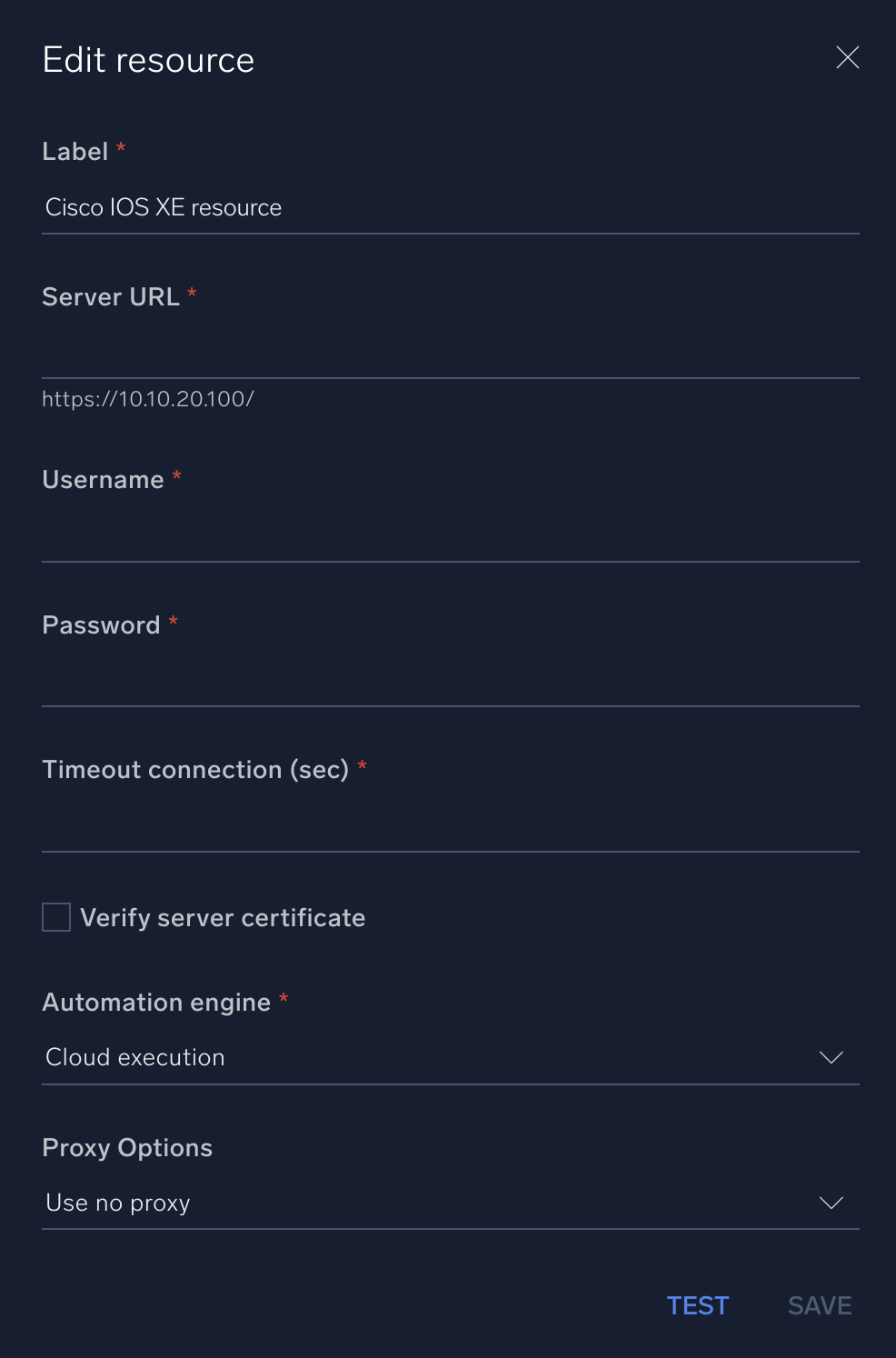Open the proxy selector showing Use no proxy
This screenshot has width=896, height=1358.
450,1202
